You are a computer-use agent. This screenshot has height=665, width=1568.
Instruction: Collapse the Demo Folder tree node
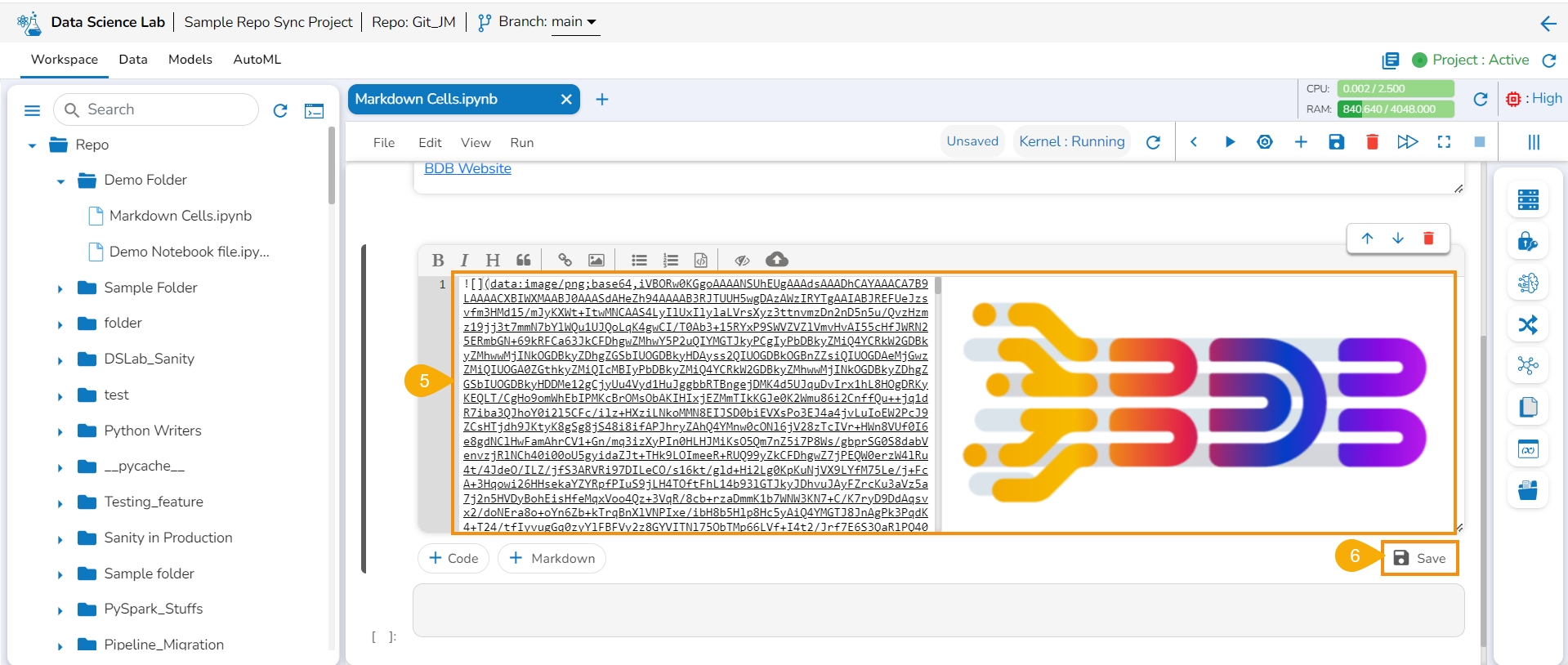60,181
